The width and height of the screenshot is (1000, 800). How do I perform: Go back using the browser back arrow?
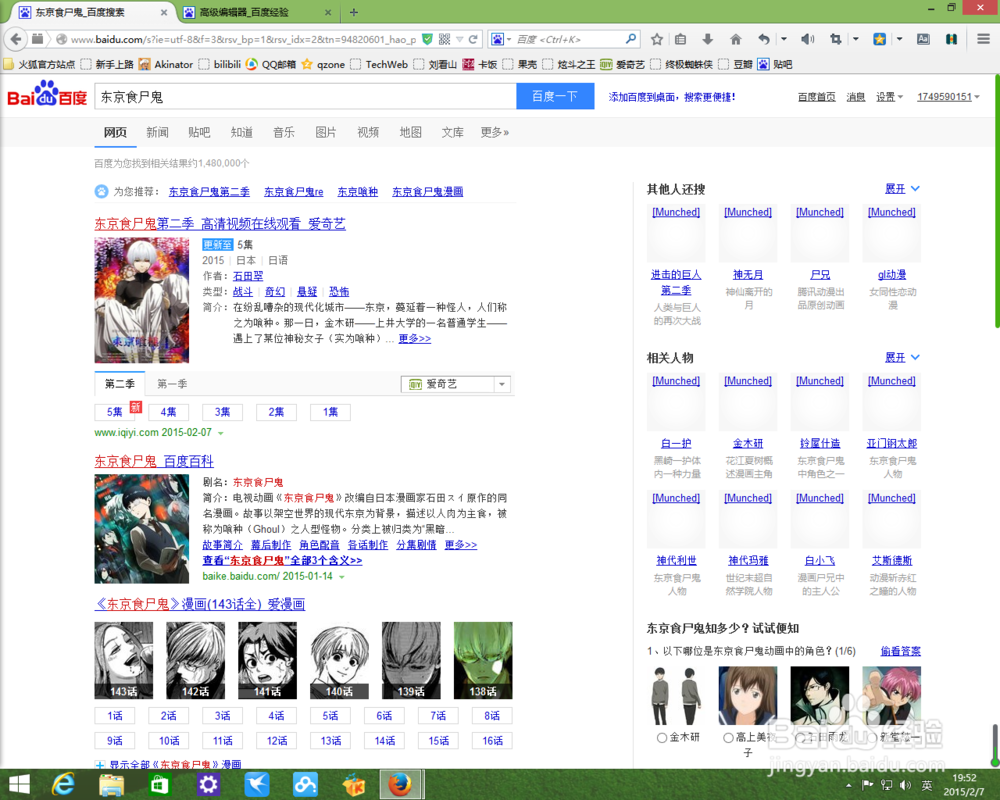coord(16,39)
